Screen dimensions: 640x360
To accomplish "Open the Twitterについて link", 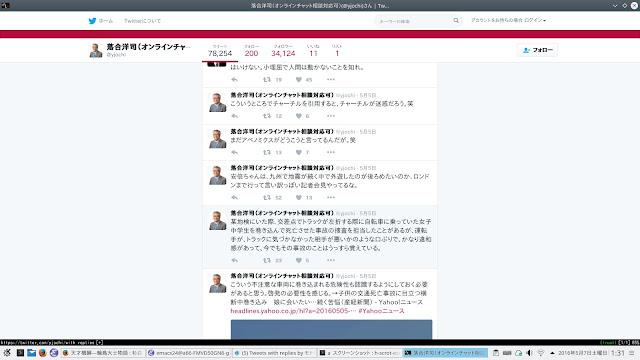I will 142,21.
